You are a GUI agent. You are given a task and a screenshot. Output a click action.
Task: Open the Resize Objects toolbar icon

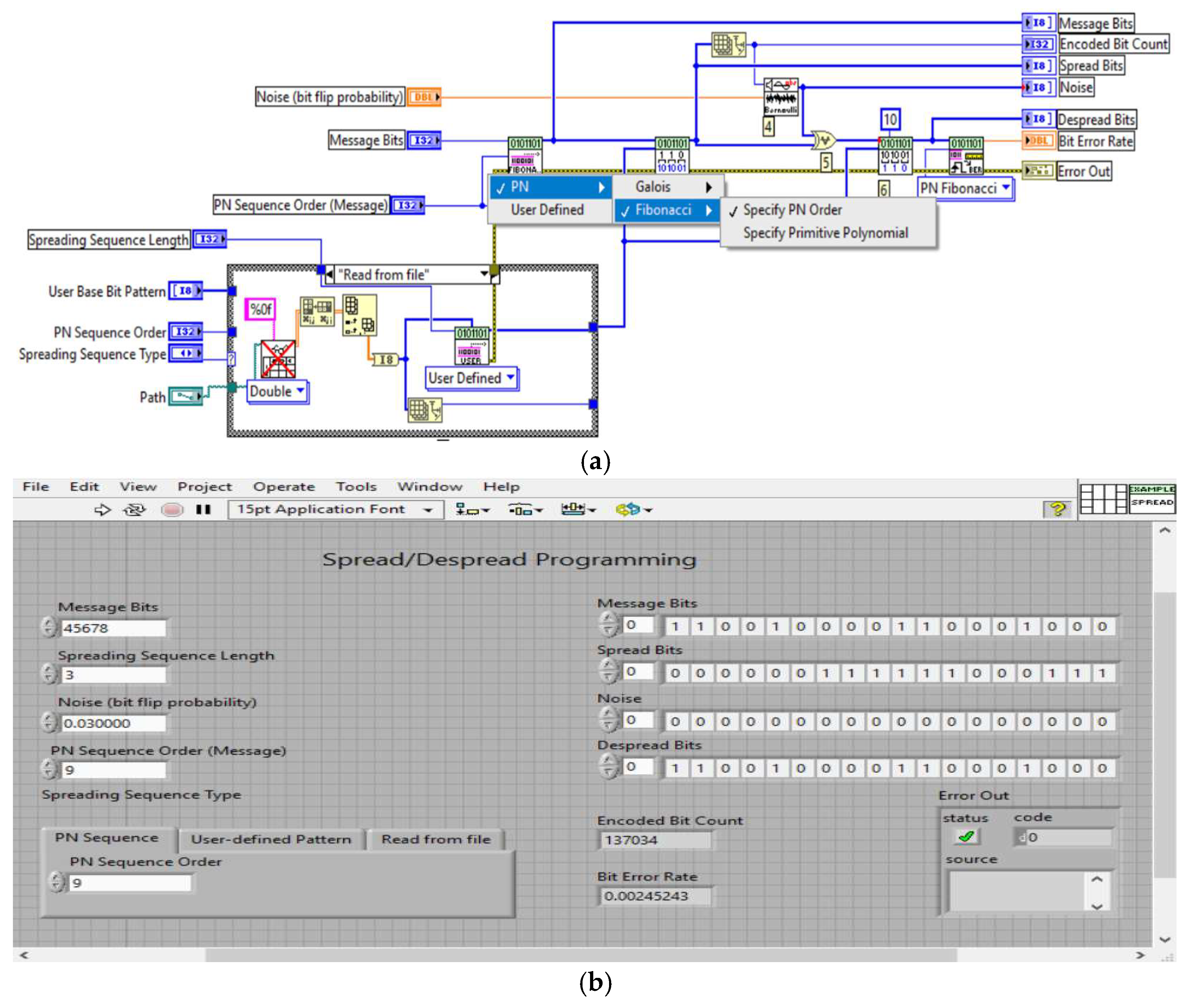tap(578, 509)
